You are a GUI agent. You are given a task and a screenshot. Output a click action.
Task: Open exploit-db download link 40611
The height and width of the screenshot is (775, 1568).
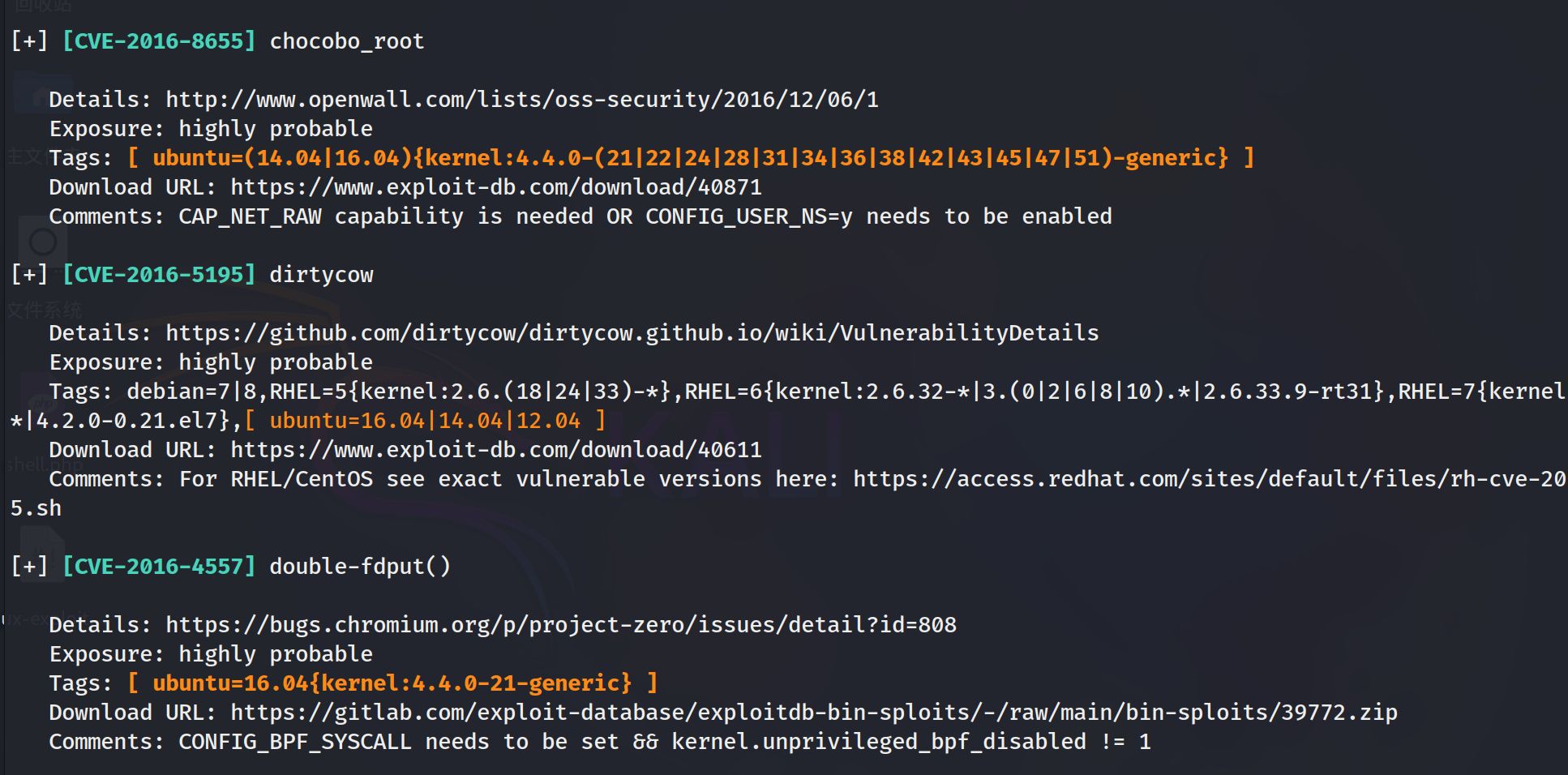pos(496,450)
